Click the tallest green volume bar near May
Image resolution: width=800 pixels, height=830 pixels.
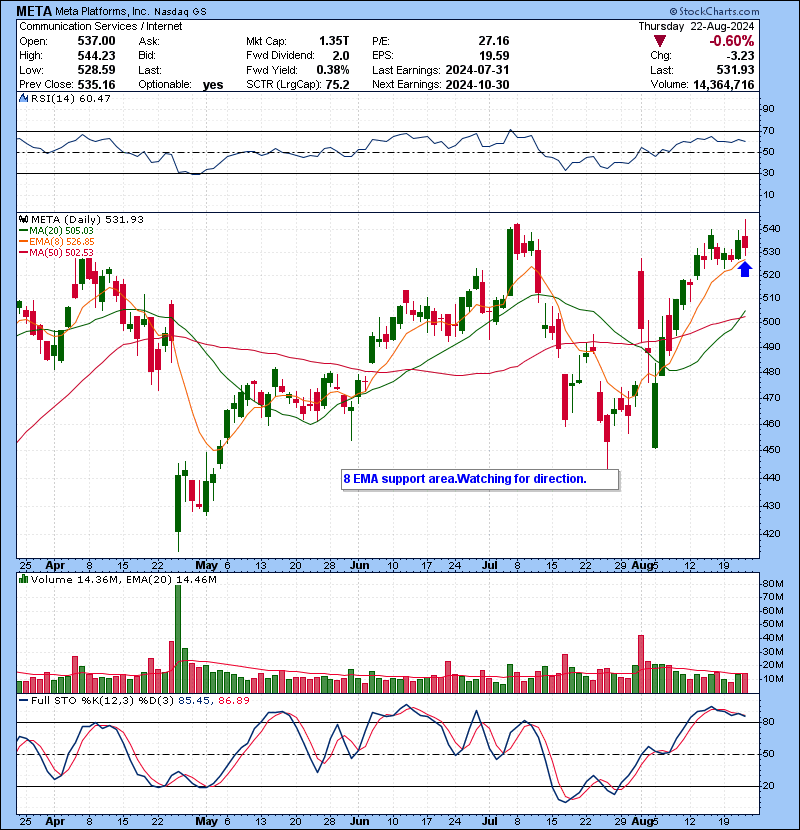click(178, 639)
